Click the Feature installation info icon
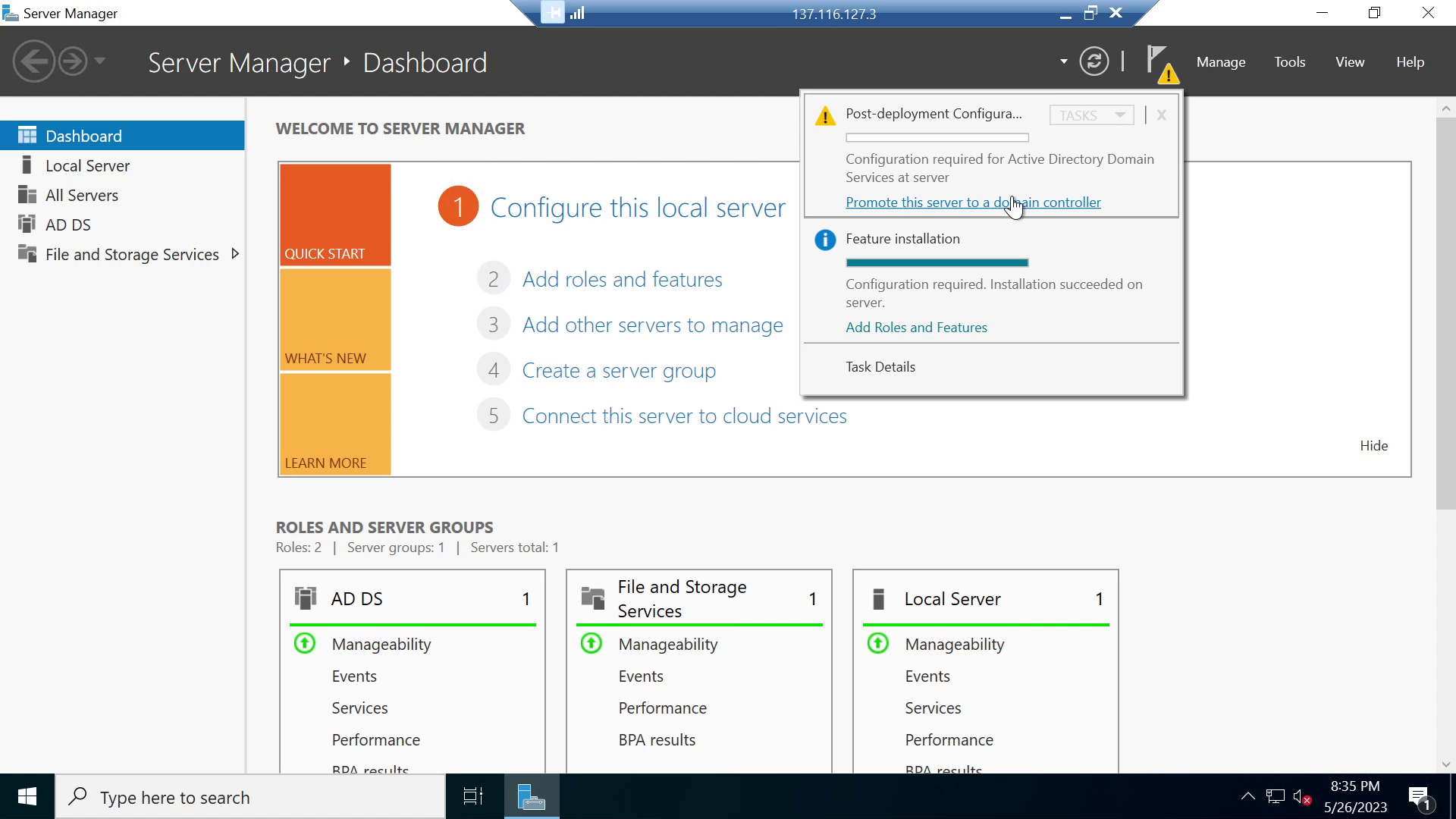 pyautogui.click(x=825, y=240)
